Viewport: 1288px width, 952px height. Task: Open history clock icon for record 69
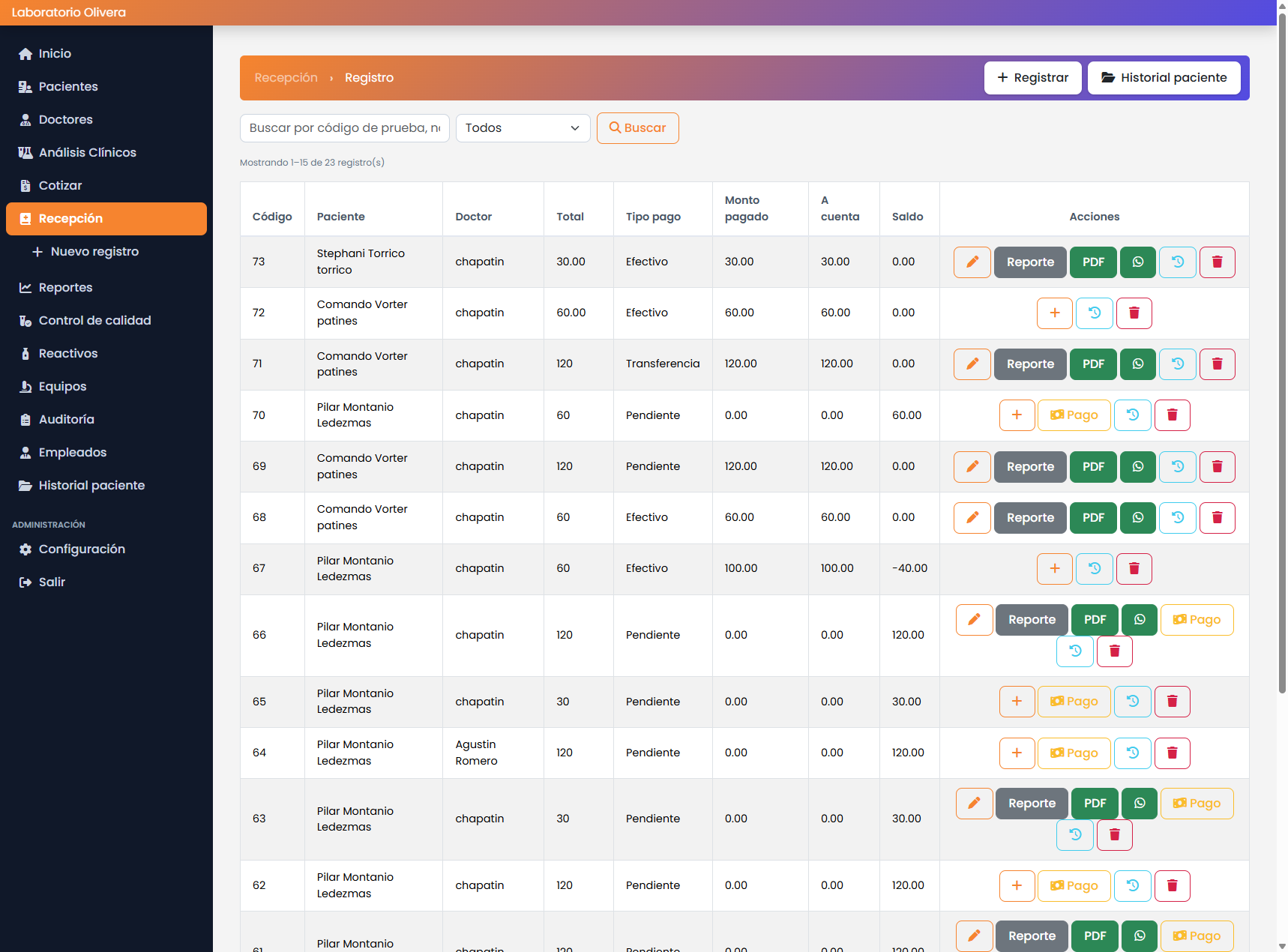pos(1177,467)
